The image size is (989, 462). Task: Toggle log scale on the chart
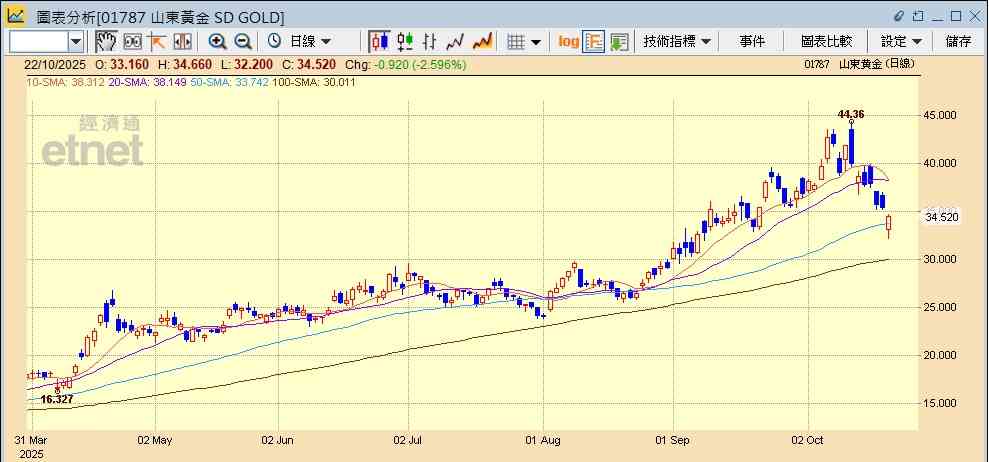coord(568,41)
